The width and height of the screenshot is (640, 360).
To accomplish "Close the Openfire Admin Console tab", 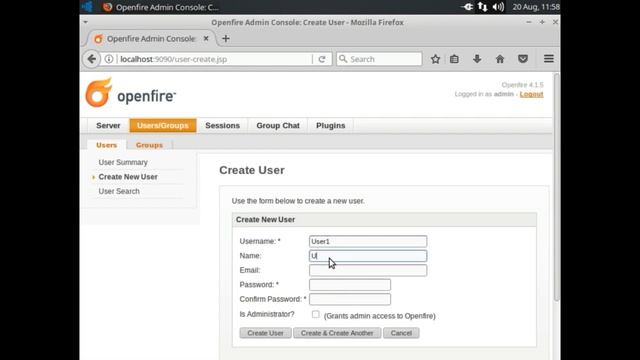I will coord(206,38).
